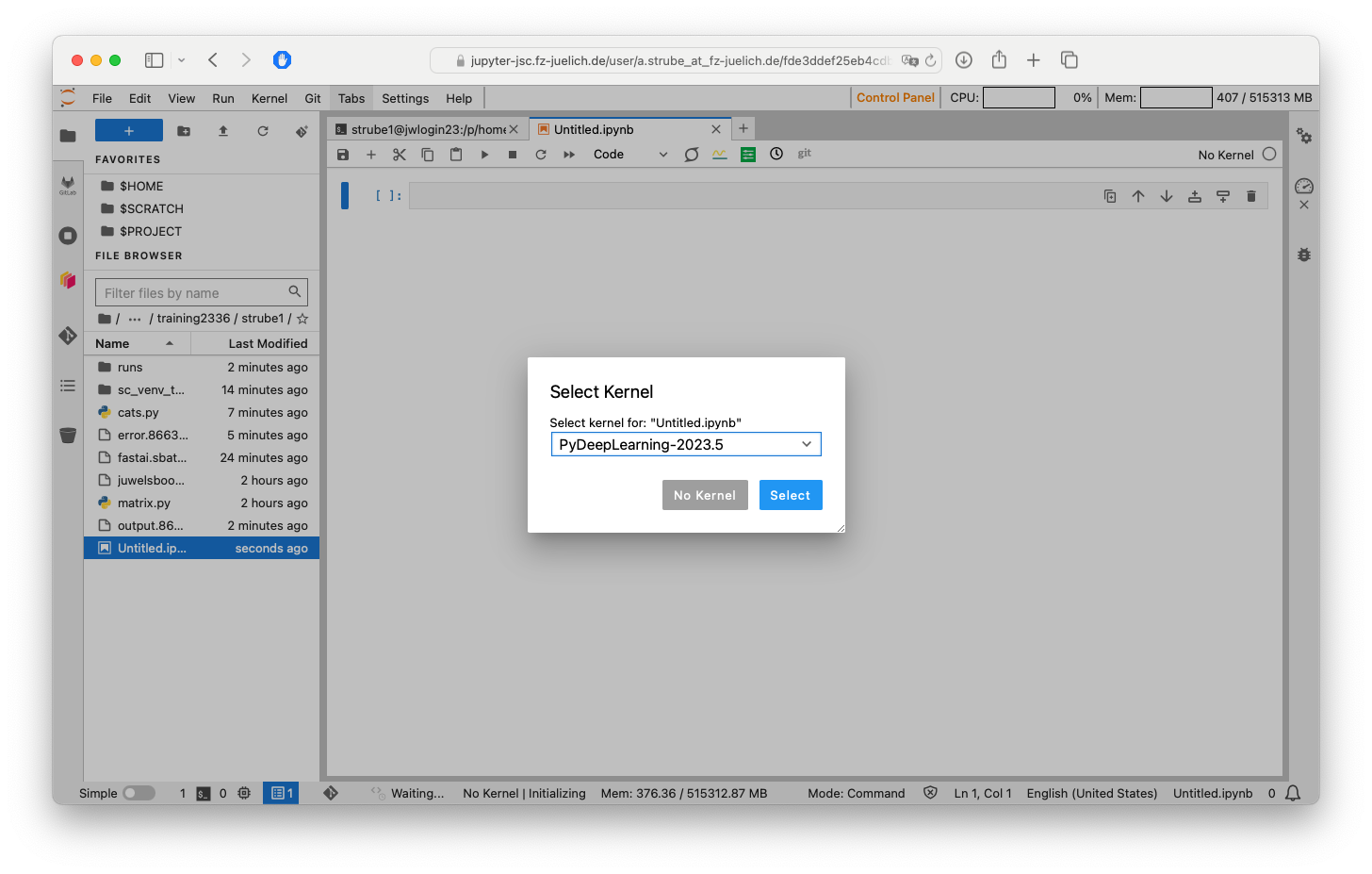Open the Code cell type dropdown
Image resolution: width=1372 pixels, height=874 pixels.
(x=629, y=155)
